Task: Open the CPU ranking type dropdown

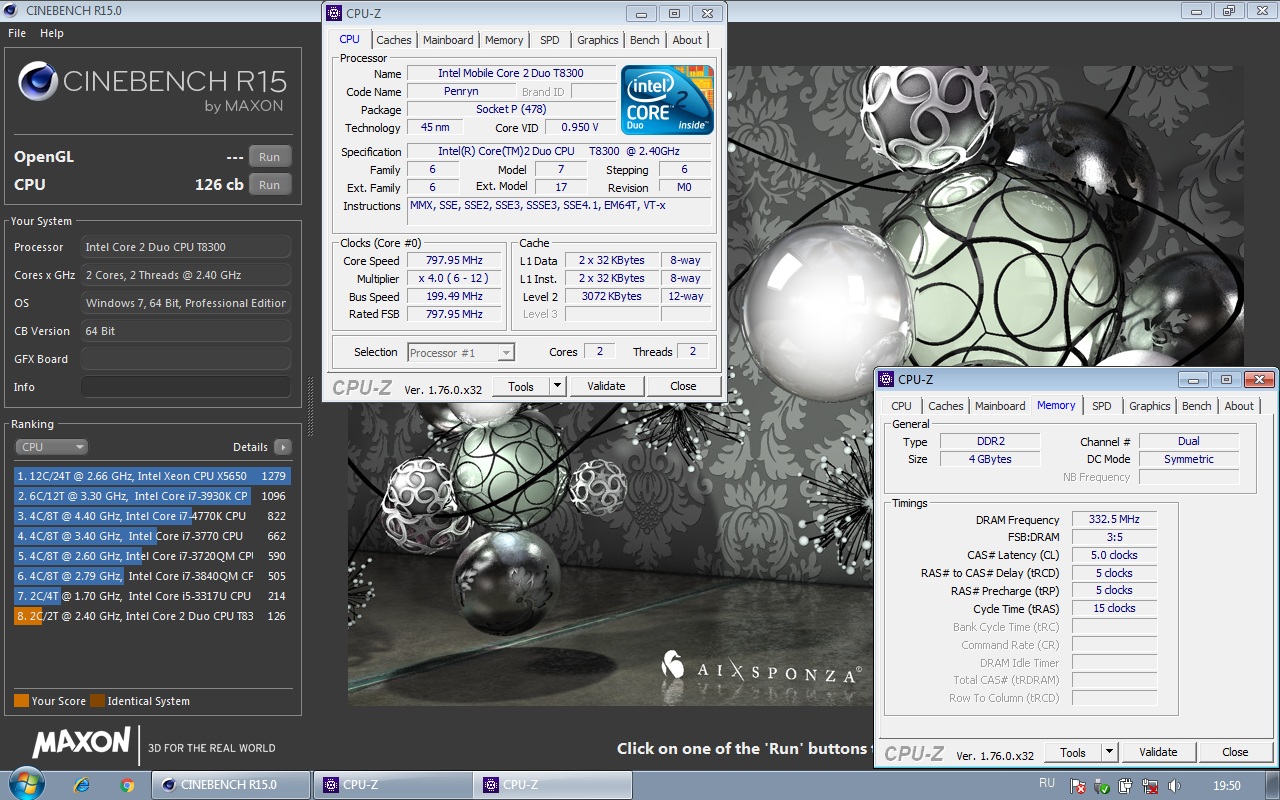Action: (x=51, y=447)
